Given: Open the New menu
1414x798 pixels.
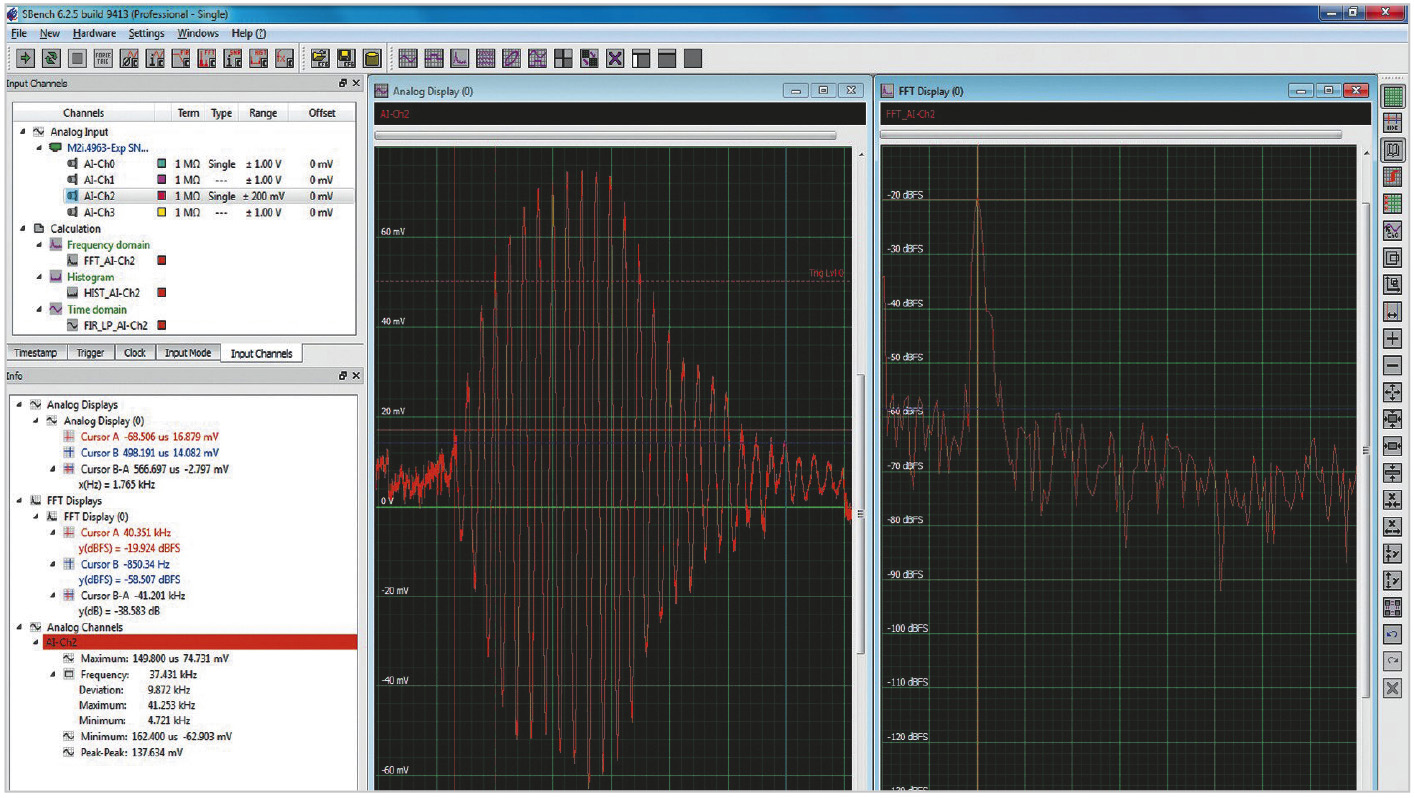Looking at the screenshot, I should tap(50, 33).
